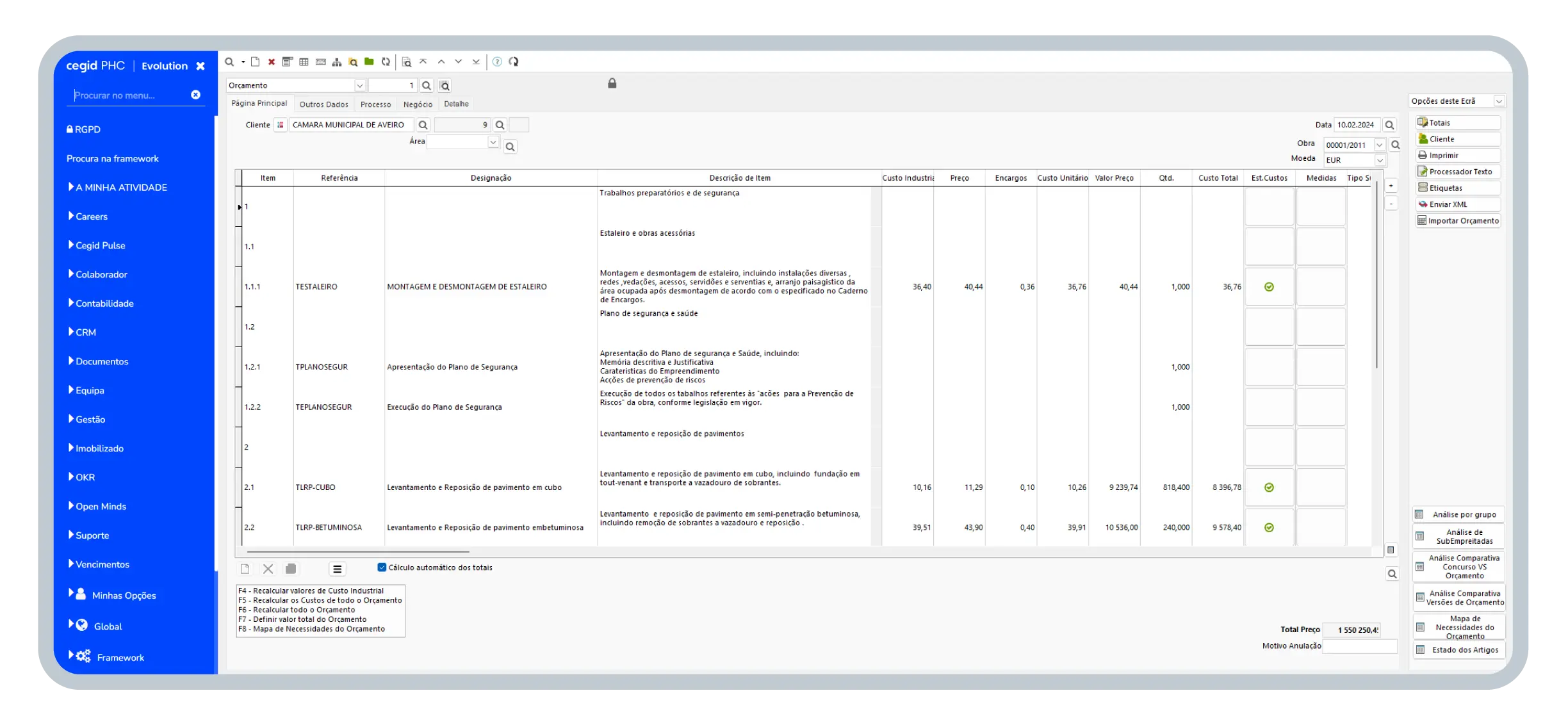The width and height of the screenshot is (1568, 725).
Task: Jump to the first record
Action: (423, 62)
